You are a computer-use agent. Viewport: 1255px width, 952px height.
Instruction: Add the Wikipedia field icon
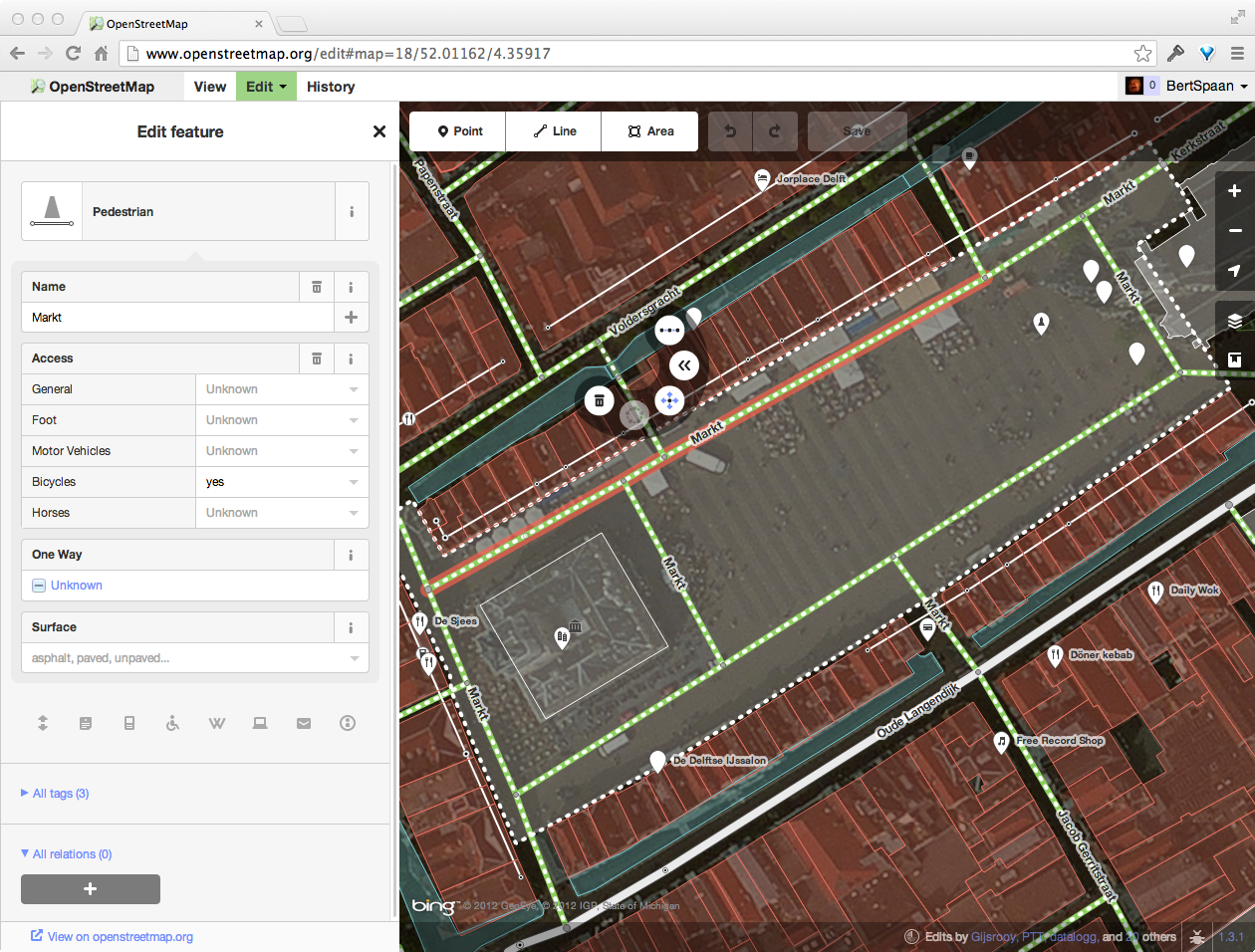click(216, 723)
